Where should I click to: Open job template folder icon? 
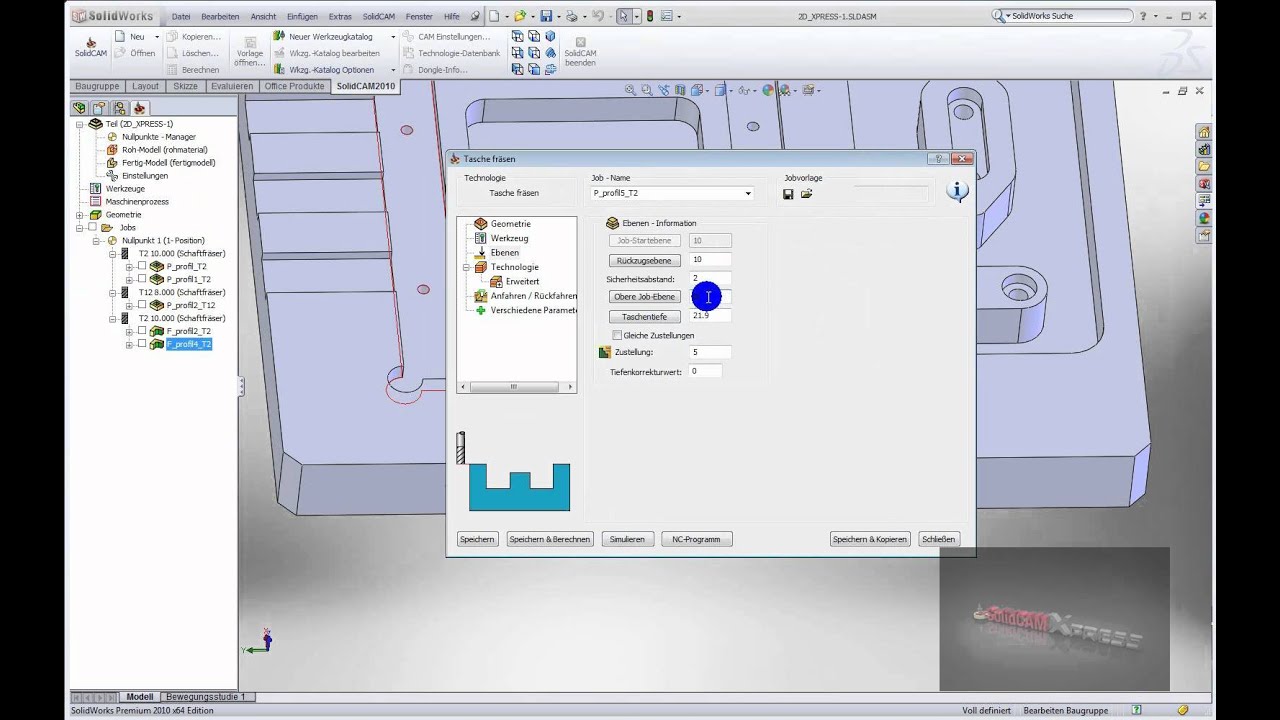[807, 194]
